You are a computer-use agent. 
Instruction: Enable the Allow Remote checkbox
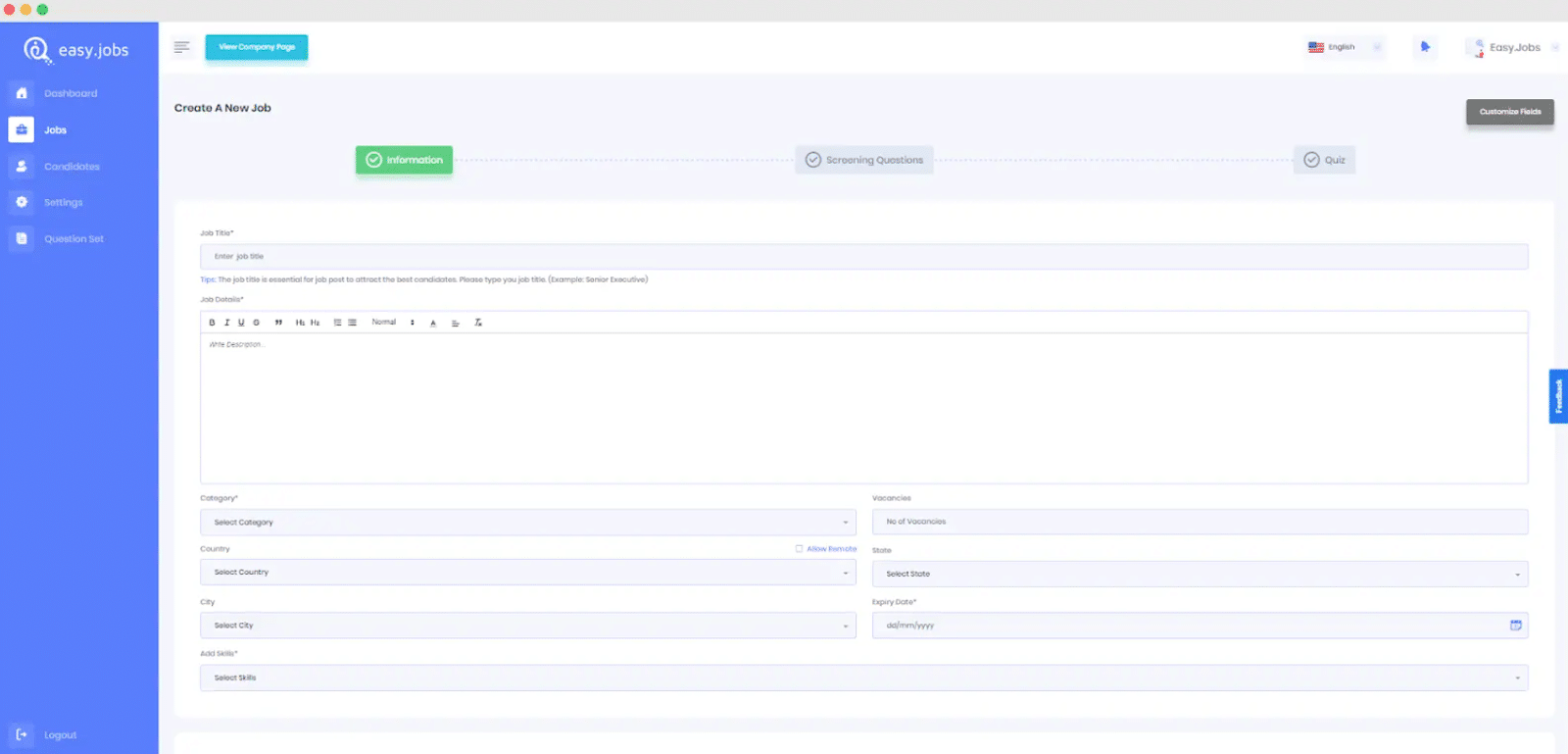click(799, 549)
